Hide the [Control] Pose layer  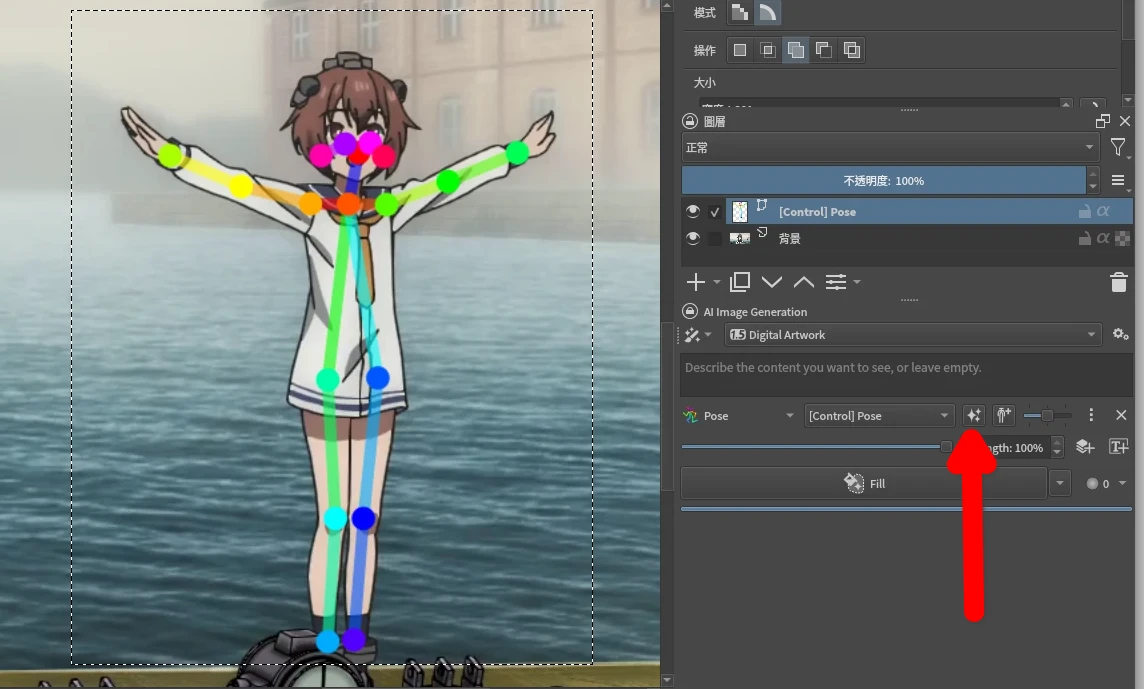692,212
